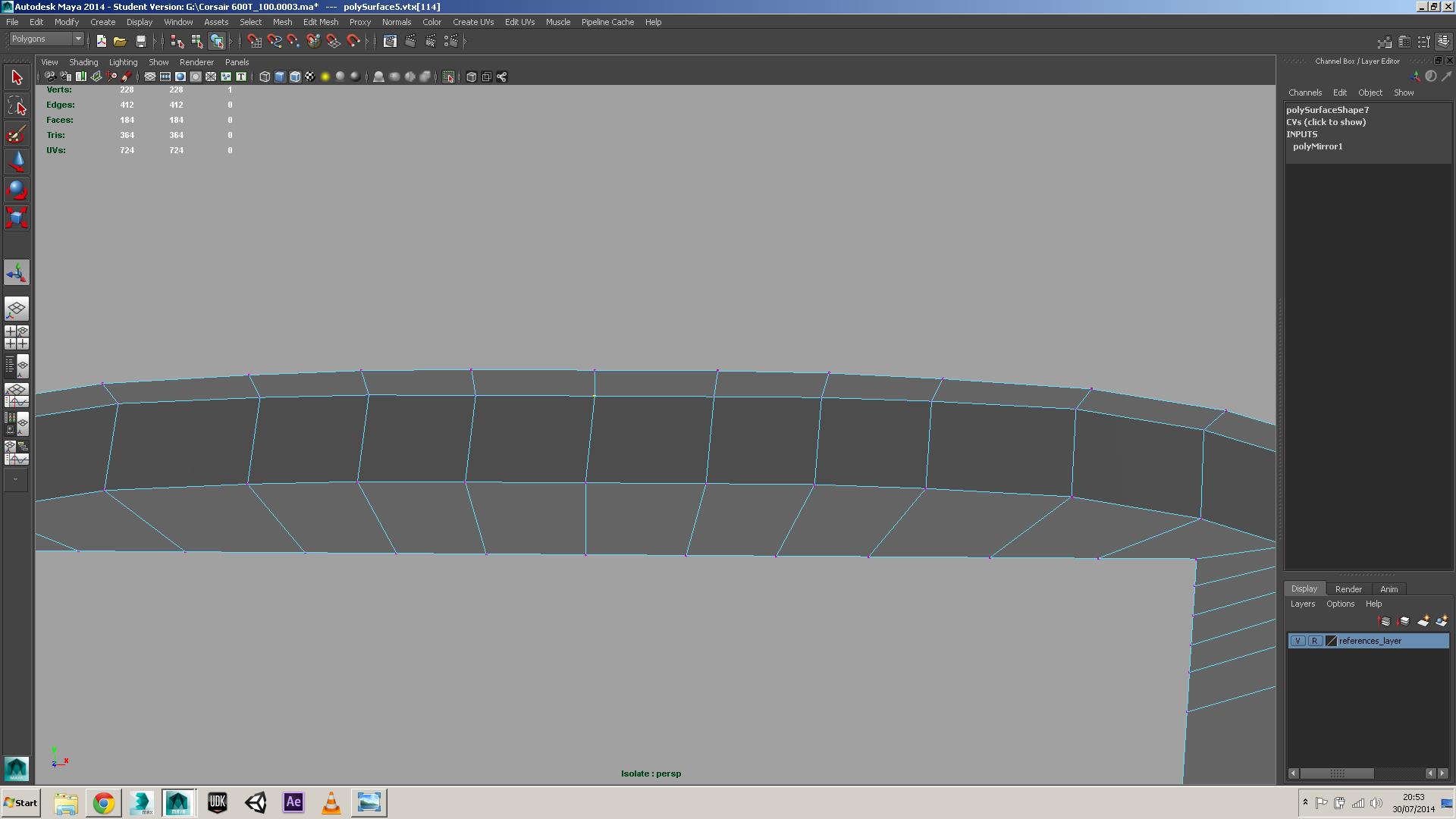Screen dimensions: 1456x819
Task: Open the panel Shading menu
Action: coord(83,62)
